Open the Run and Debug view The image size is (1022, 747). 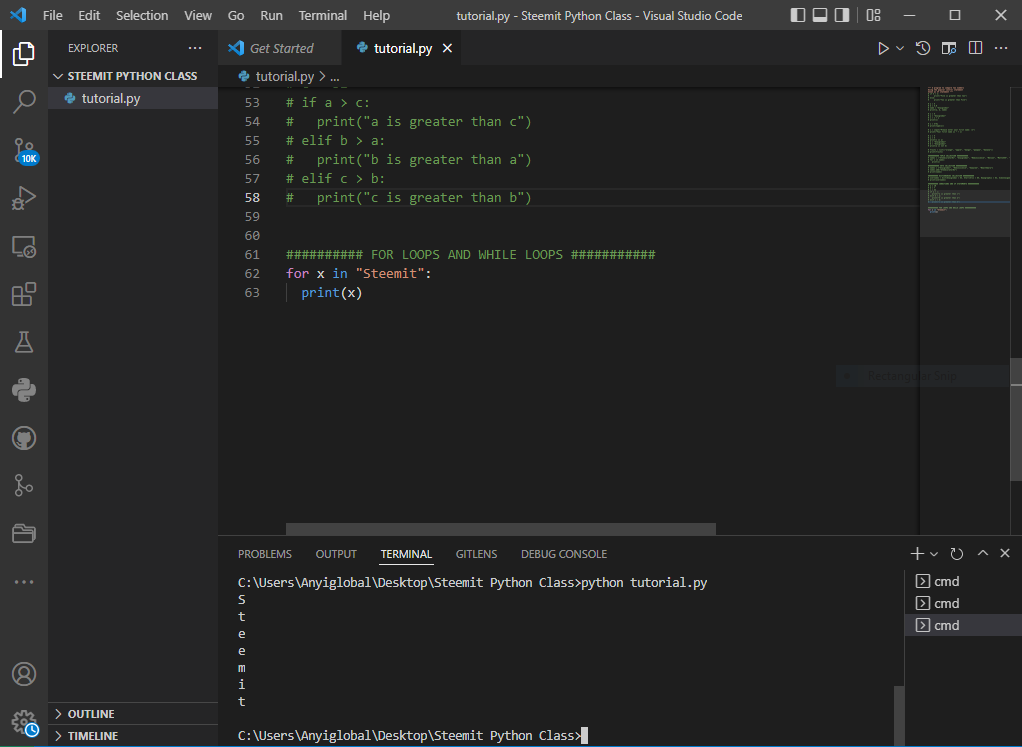tap(24, 198)
